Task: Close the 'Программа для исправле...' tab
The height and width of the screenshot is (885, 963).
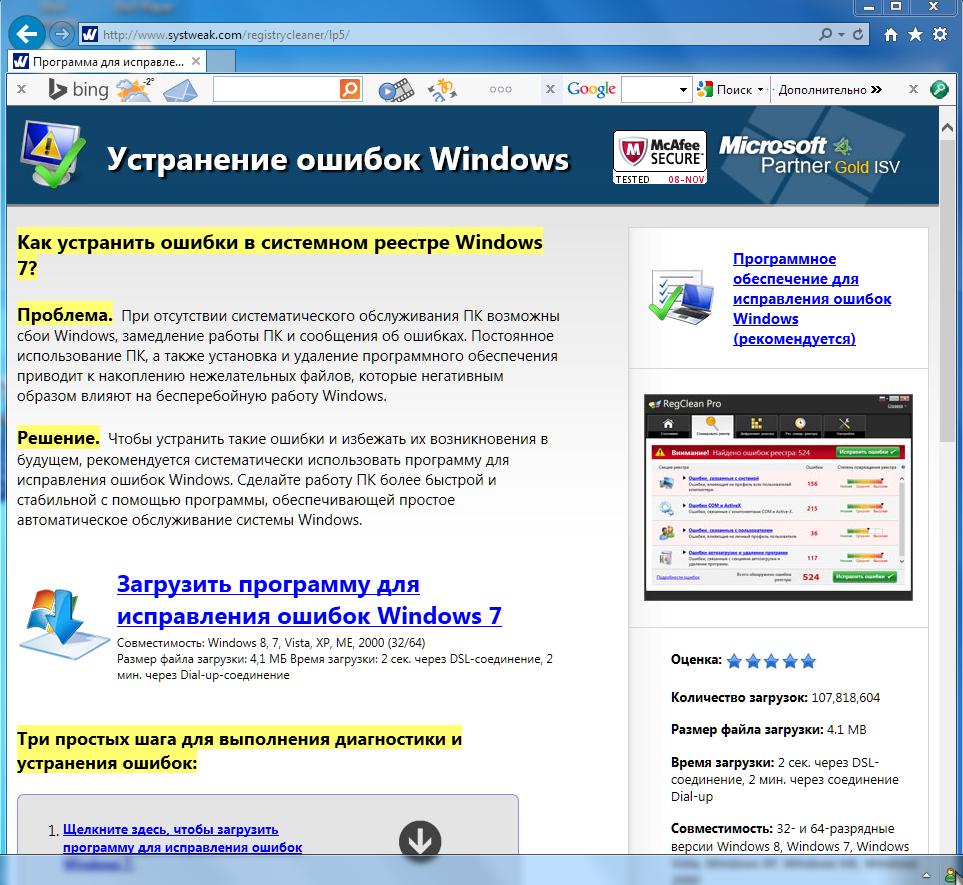Action: (196, 61)
